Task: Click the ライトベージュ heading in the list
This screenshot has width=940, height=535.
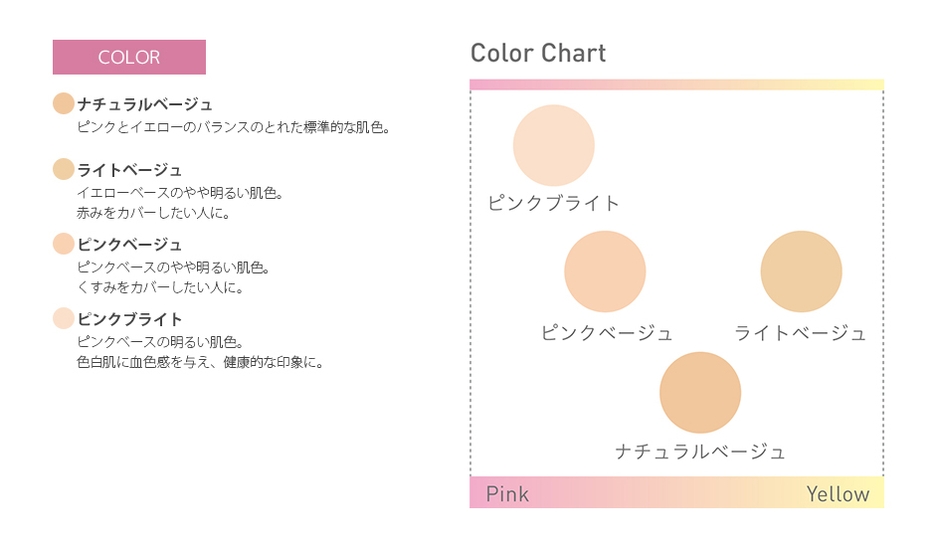Action: click(x=129, y=170)
